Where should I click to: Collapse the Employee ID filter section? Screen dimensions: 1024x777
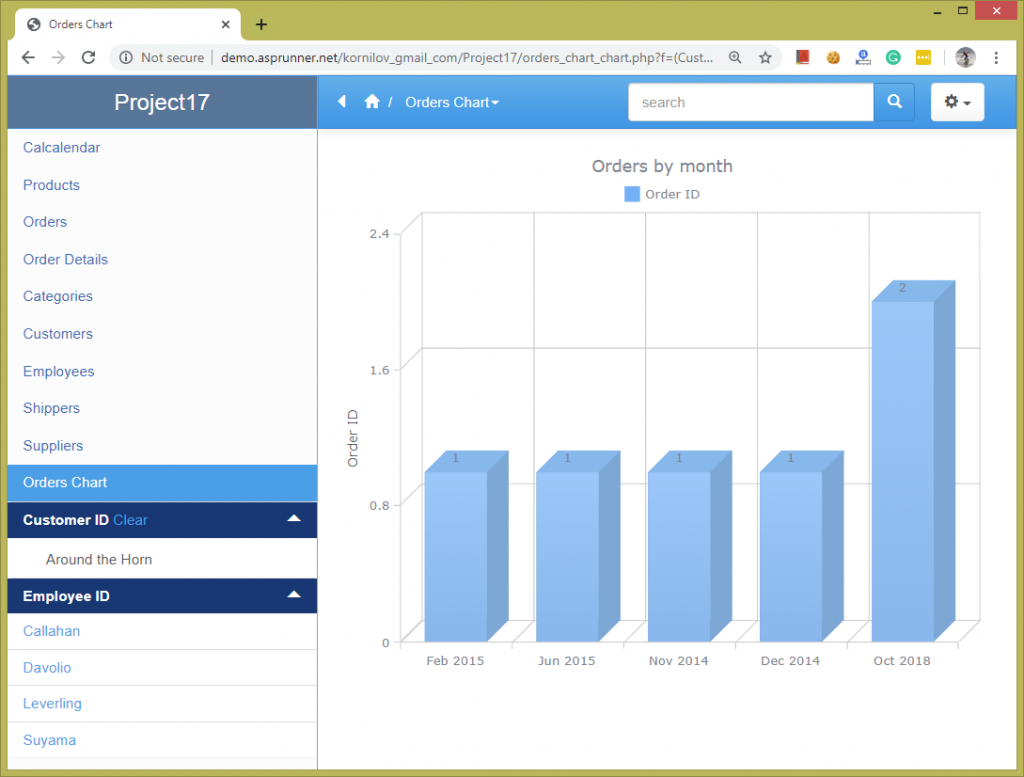[x=293, y=595]
